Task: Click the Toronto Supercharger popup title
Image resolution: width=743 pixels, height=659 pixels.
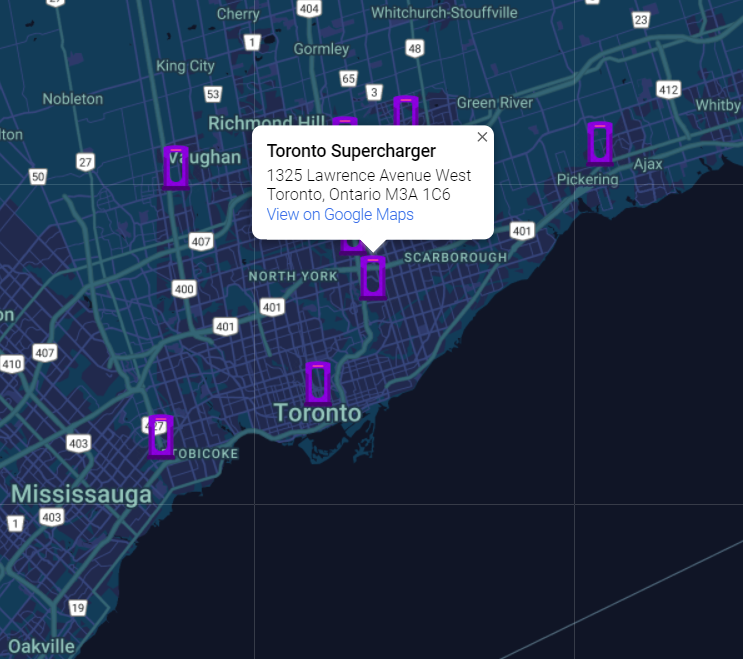Action: (351, 151)
